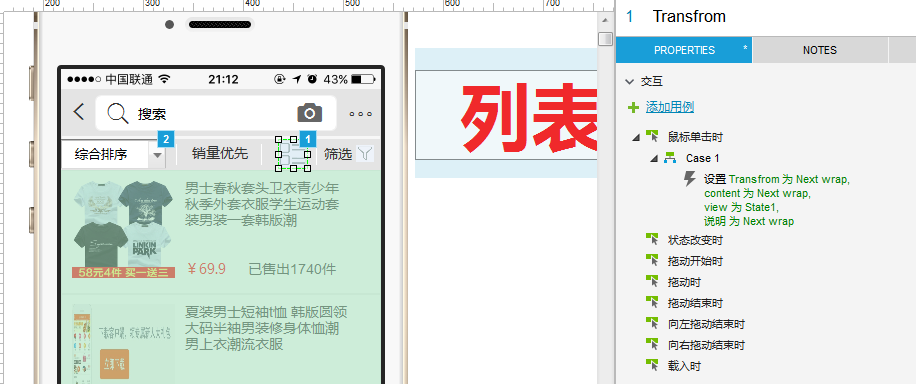Select the 状态改变时 event label

tap(695, 240)
